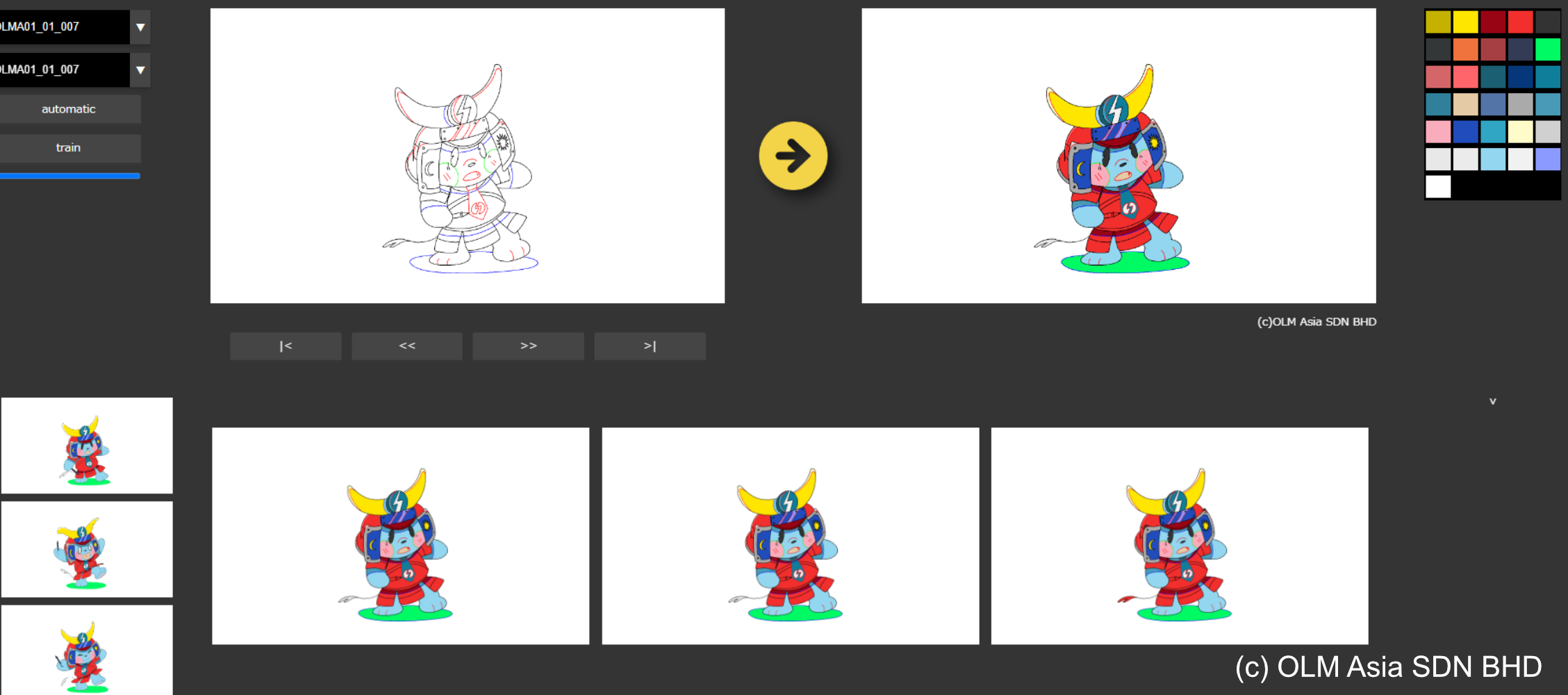1568x695 pixels.
Task: Click the yellow arrow colorize button
Action: tap(793, 156)
